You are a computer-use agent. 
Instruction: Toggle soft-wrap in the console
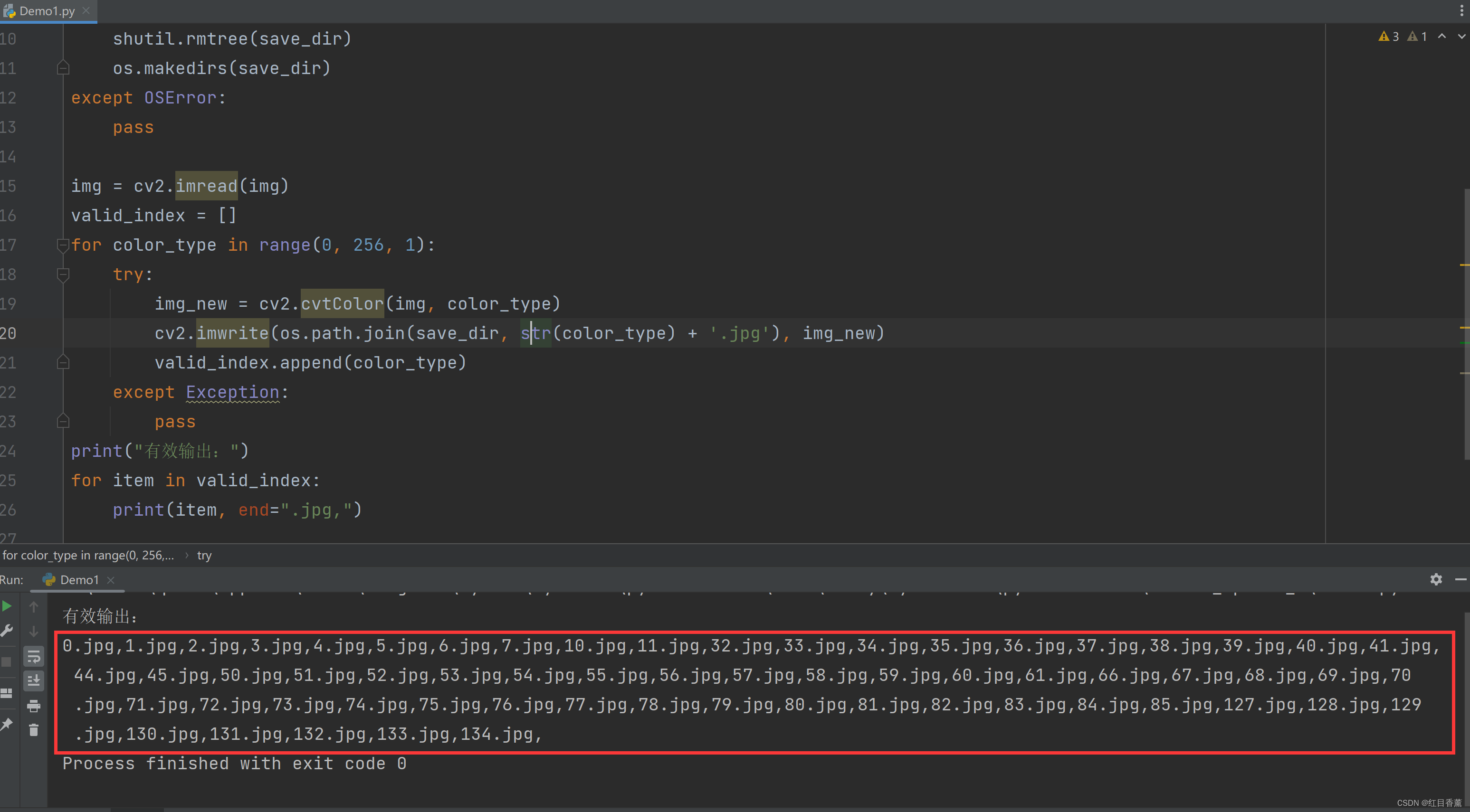pos(34,657)
